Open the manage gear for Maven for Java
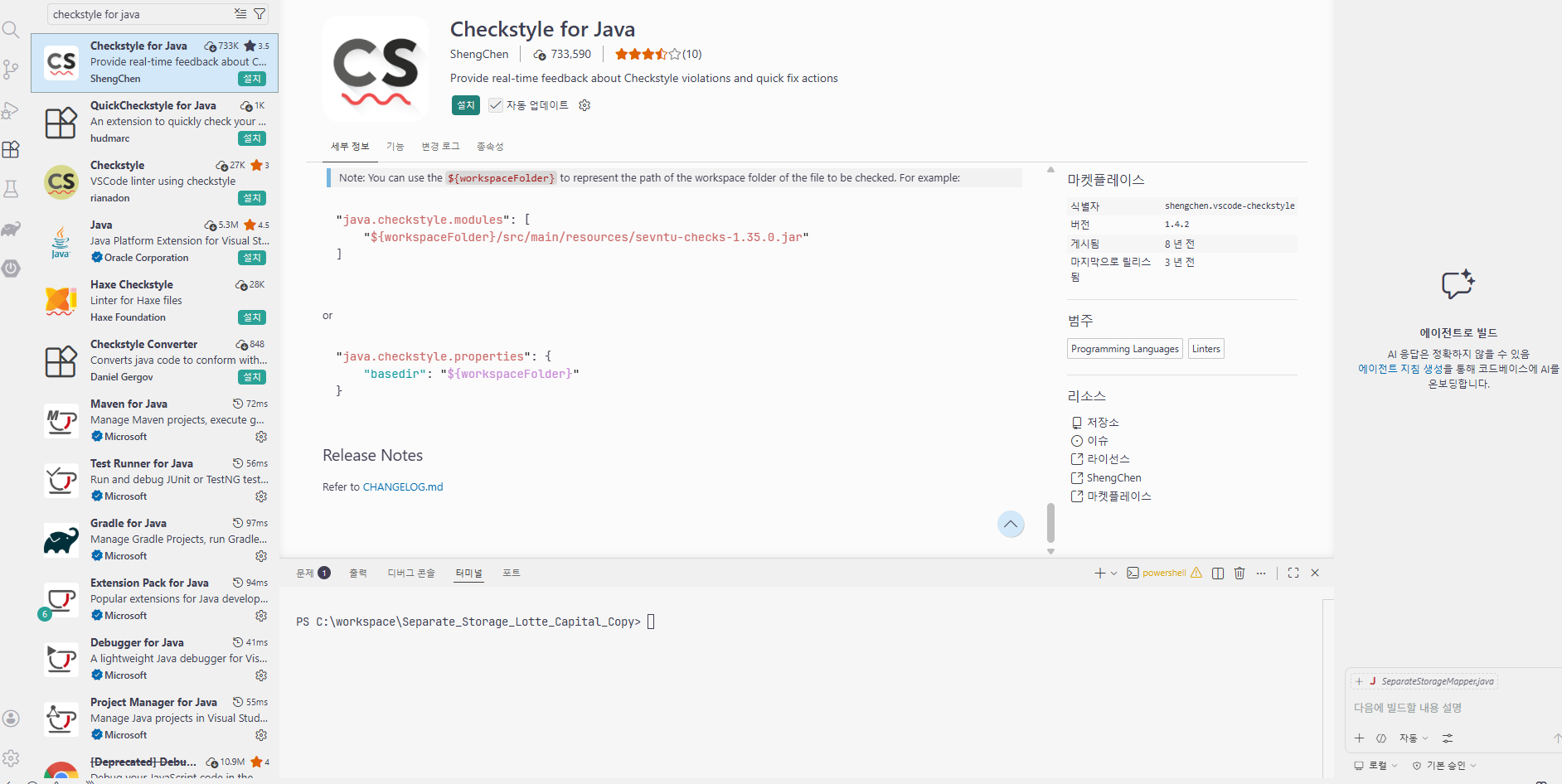Image resolution: width=1562 pixels, height=784 pixels. pos(261,437)
